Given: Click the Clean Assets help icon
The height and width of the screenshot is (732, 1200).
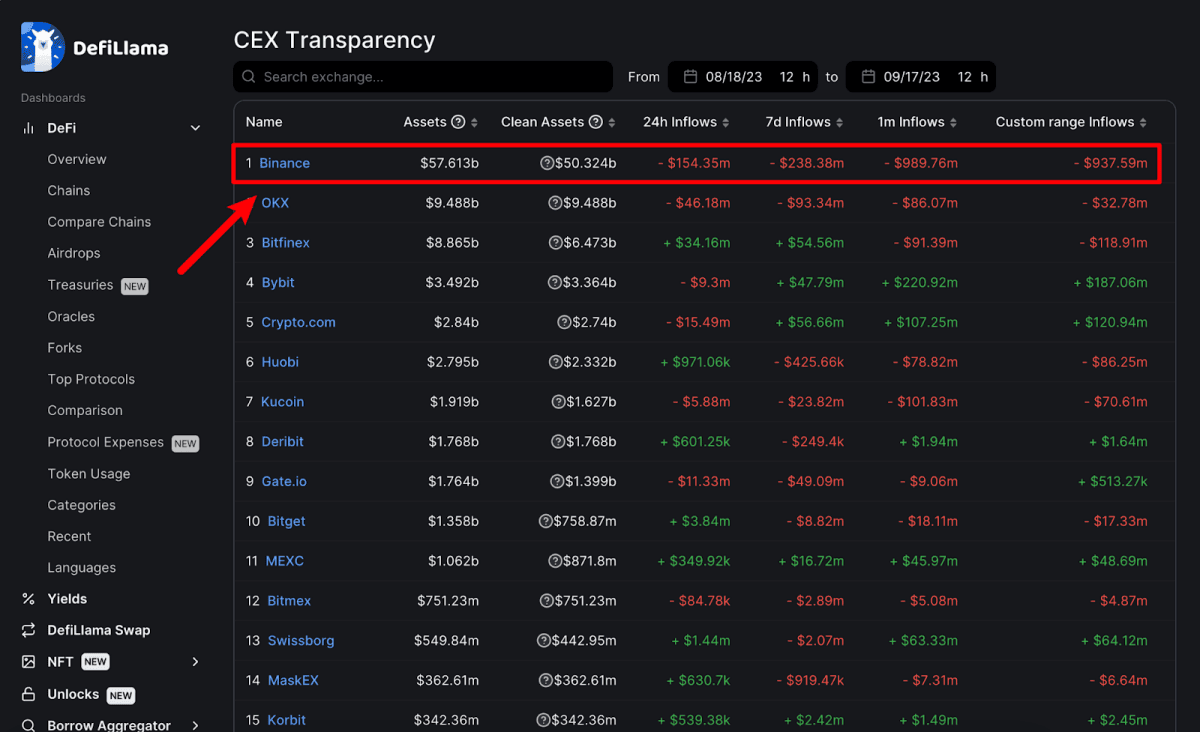Looking at the screenshot, I should click(x=596, y=122).
